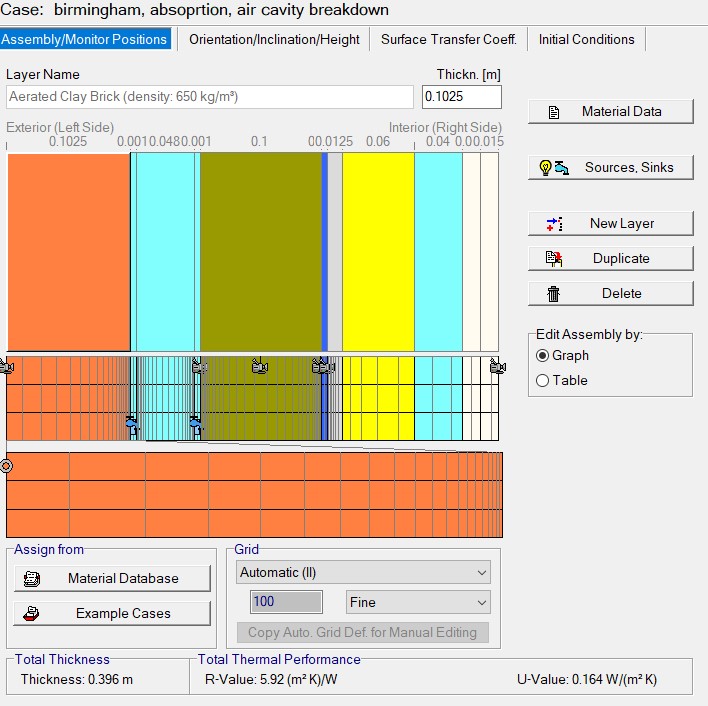Select the monitor camera at the interior surface

click(x=497, y=367)
